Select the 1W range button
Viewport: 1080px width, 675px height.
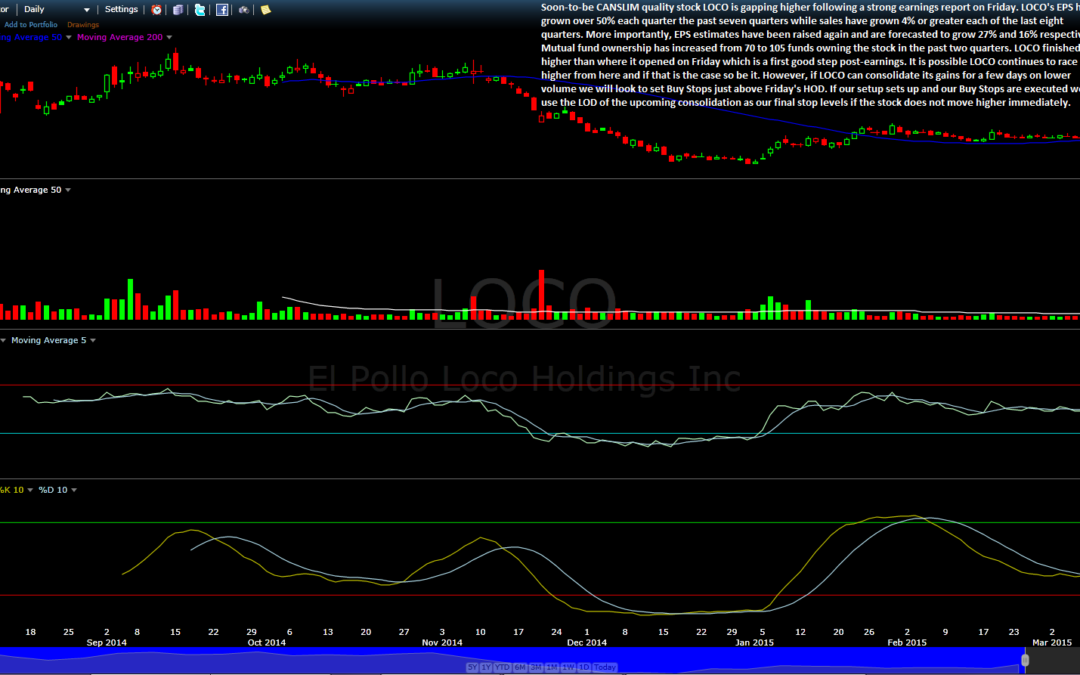(568, 667)
